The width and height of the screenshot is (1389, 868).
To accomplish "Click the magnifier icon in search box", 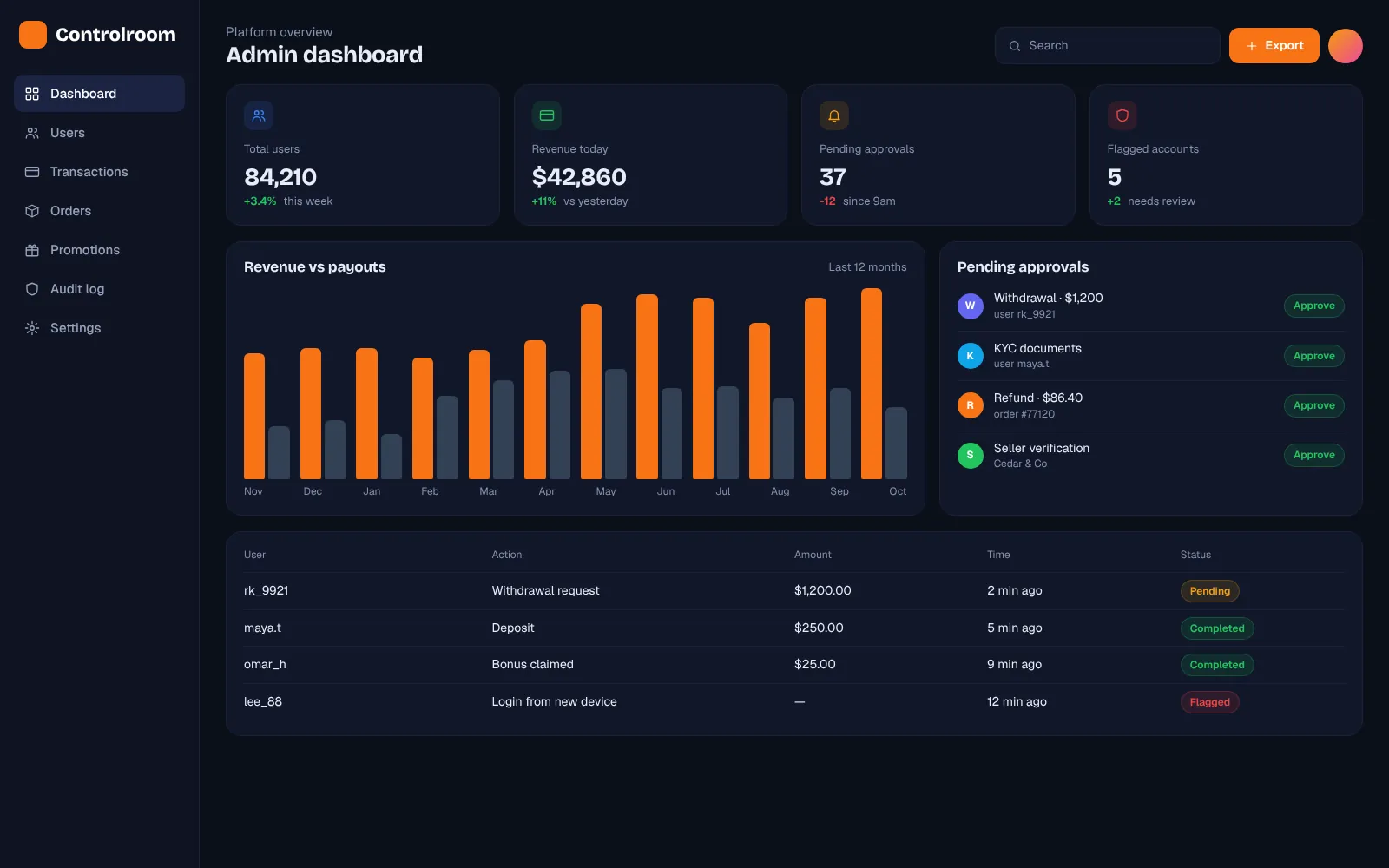I will point(1015,46).
